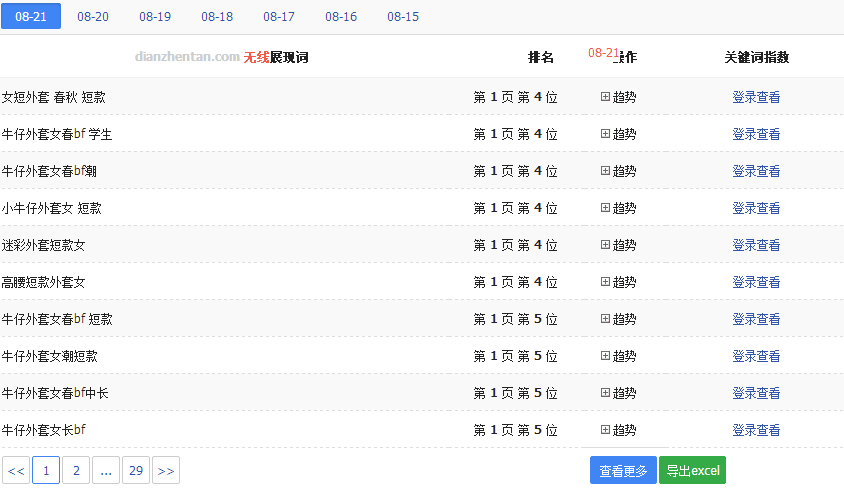Click ranking cell of 牛仔外套女长bf
The image size is (844, 492).
[x=515, y=430]
